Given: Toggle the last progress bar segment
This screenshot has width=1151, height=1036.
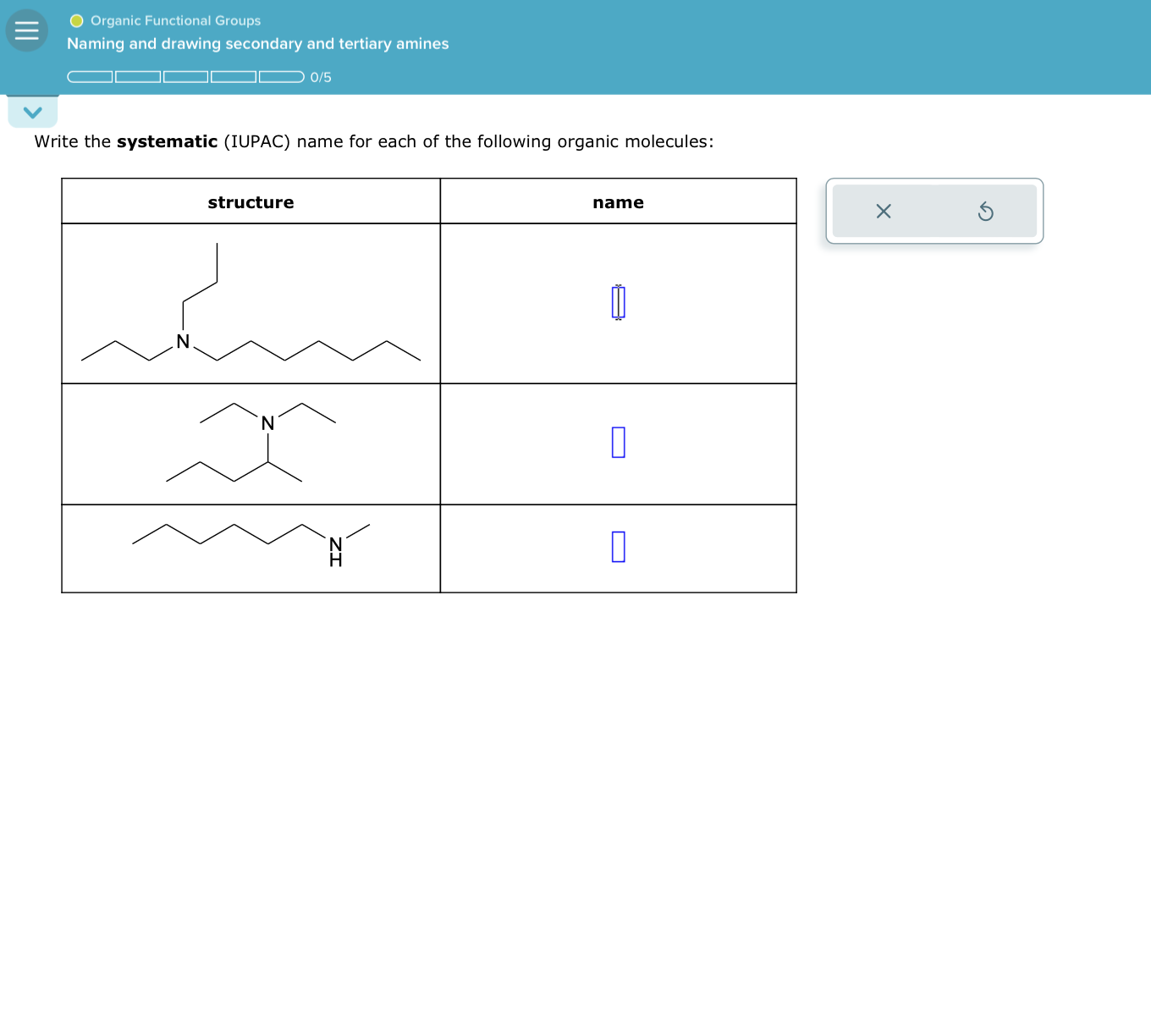Looking at the screenshot, I should 280,76.
